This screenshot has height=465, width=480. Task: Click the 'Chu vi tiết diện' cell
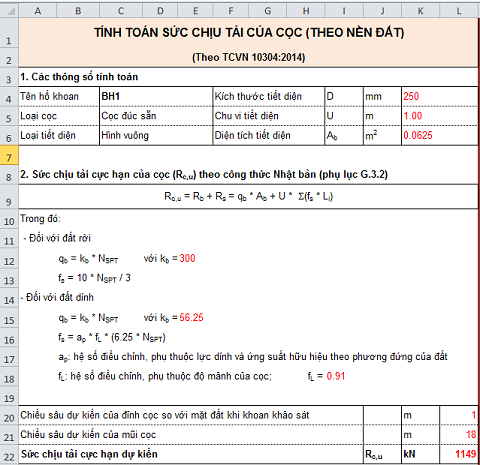tap(269, 116)
